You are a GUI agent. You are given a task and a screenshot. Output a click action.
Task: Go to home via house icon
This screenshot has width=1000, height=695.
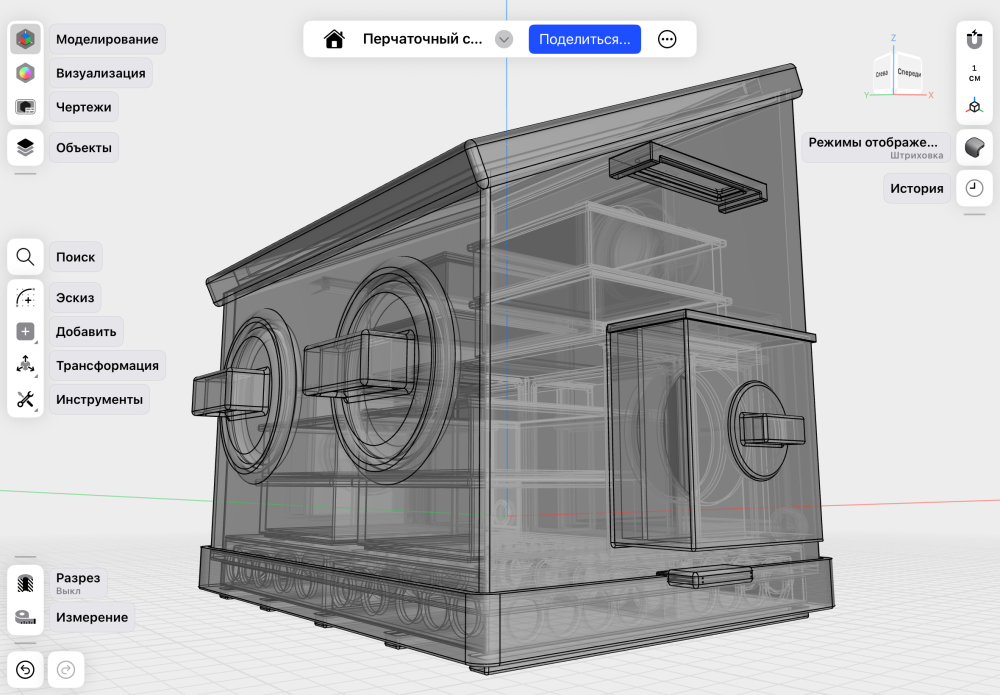(x=334, y=39)
